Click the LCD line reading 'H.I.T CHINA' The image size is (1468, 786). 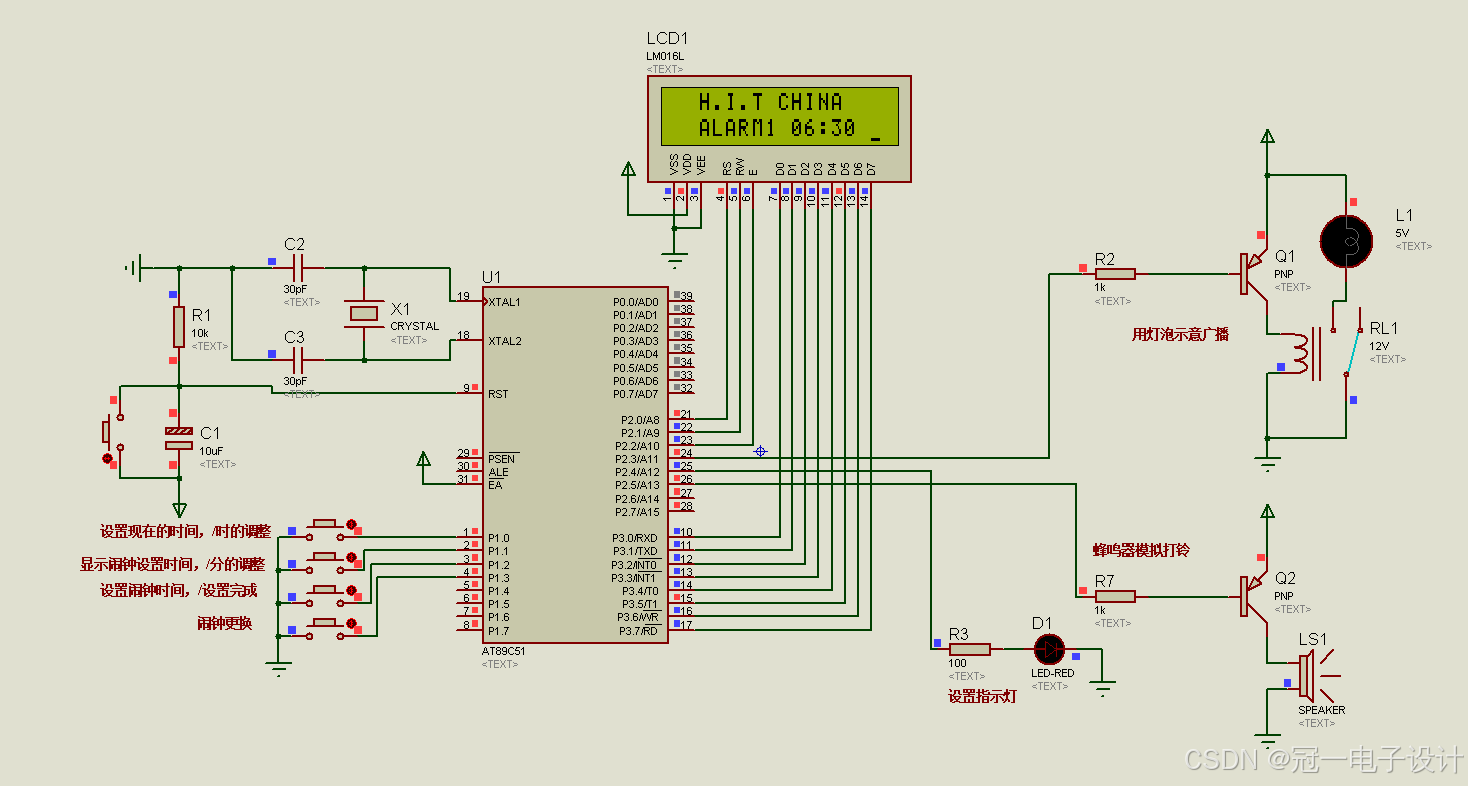coord(770,102)
